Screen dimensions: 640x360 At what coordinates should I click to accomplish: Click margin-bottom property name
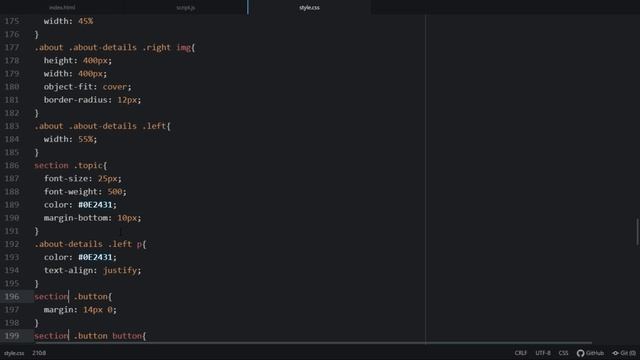[x=76, y=218]
